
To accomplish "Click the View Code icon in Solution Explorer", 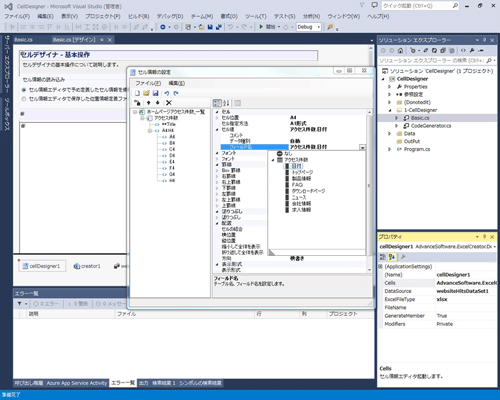I will pos(463,51).
